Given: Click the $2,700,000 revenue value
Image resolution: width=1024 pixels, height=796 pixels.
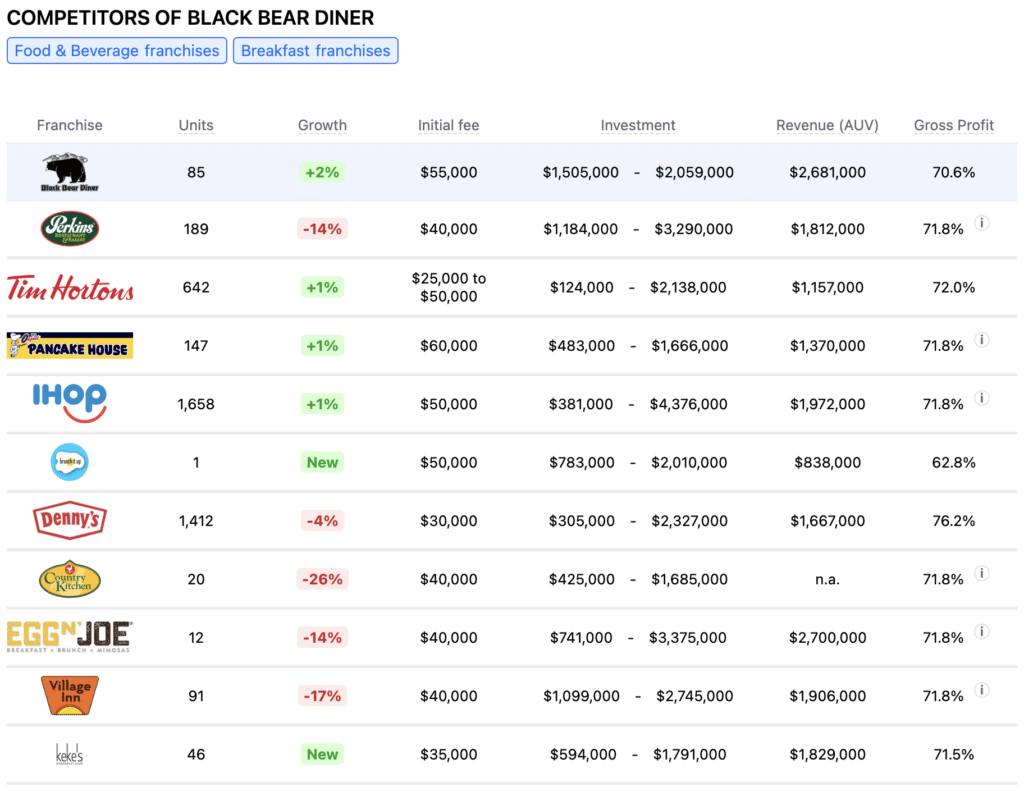Looking at the screenshot, I should (x=827, y=638).
